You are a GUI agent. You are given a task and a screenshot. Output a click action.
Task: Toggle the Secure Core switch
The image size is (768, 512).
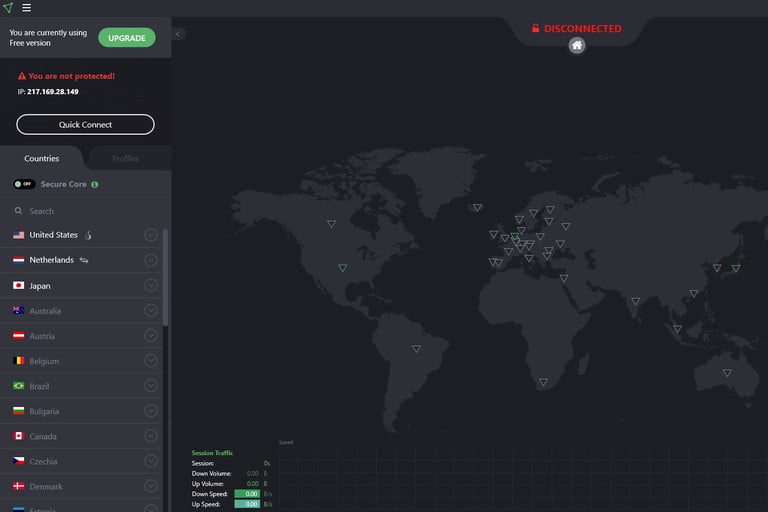[24, 184]
